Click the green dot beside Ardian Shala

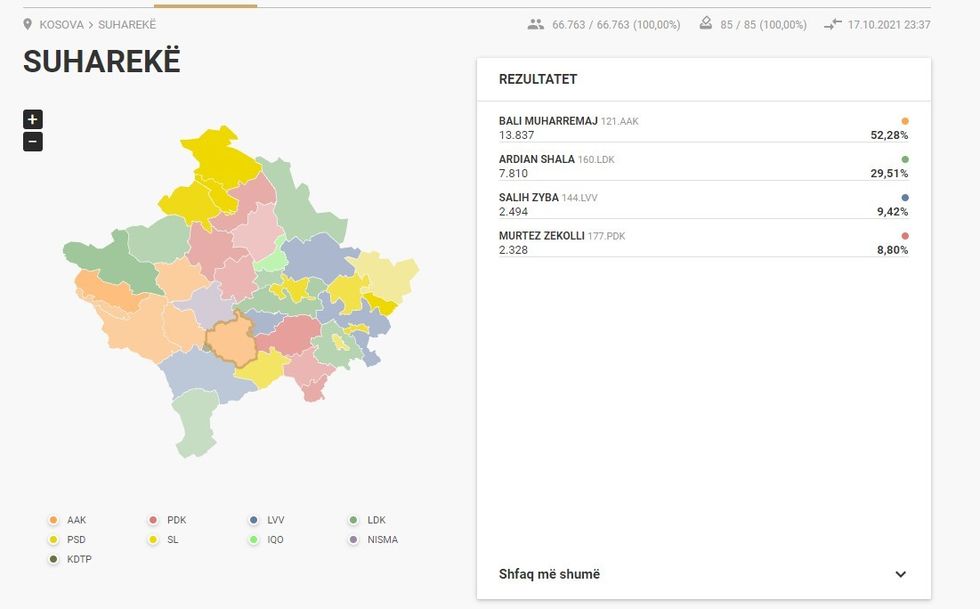point(905,159)
